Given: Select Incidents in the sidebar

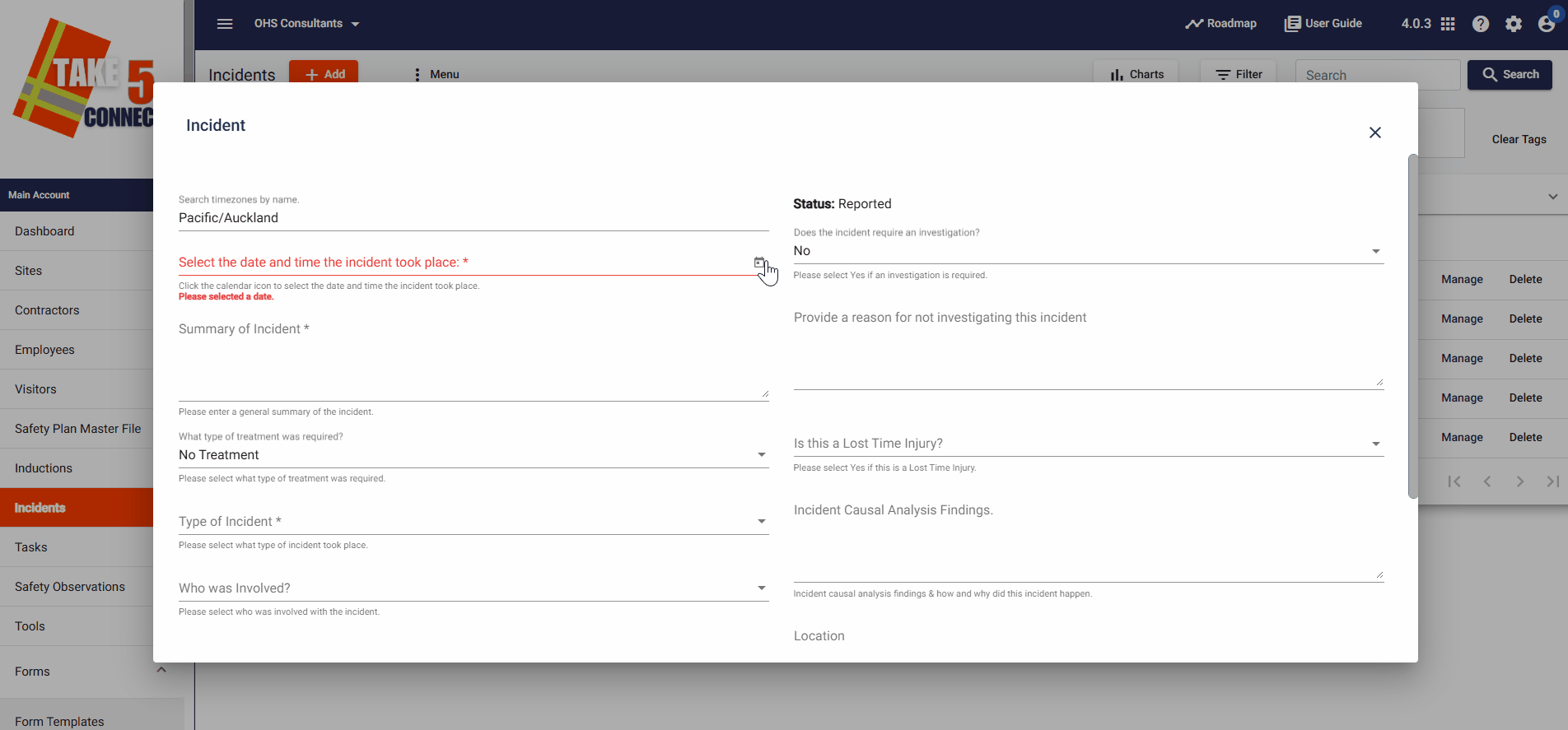Looking at the screenshot, I should [77, 508].
